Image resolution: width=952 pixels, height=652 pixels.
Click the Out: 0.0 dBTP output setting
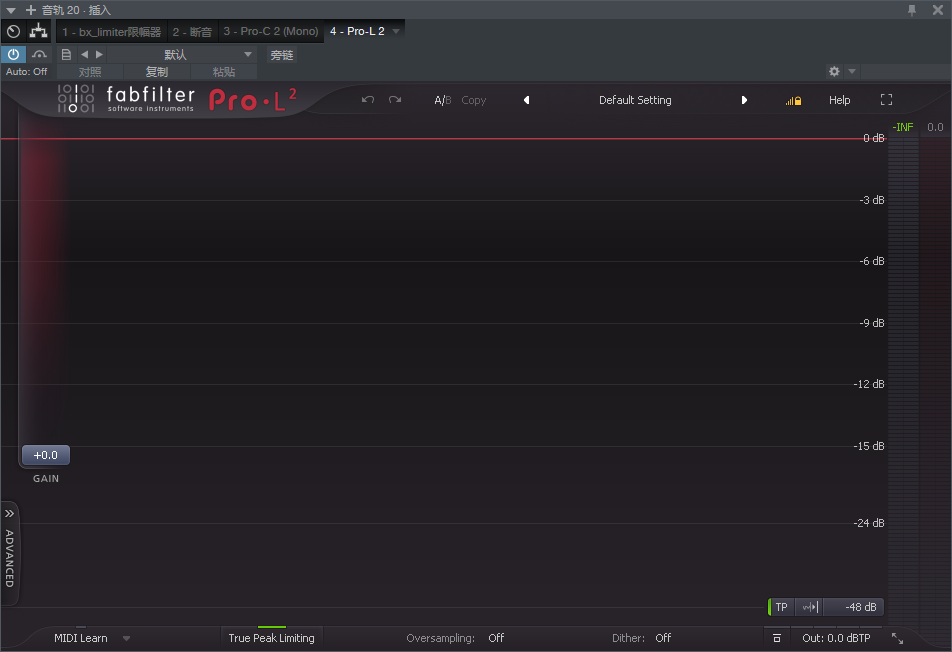(x=836, y=638)
